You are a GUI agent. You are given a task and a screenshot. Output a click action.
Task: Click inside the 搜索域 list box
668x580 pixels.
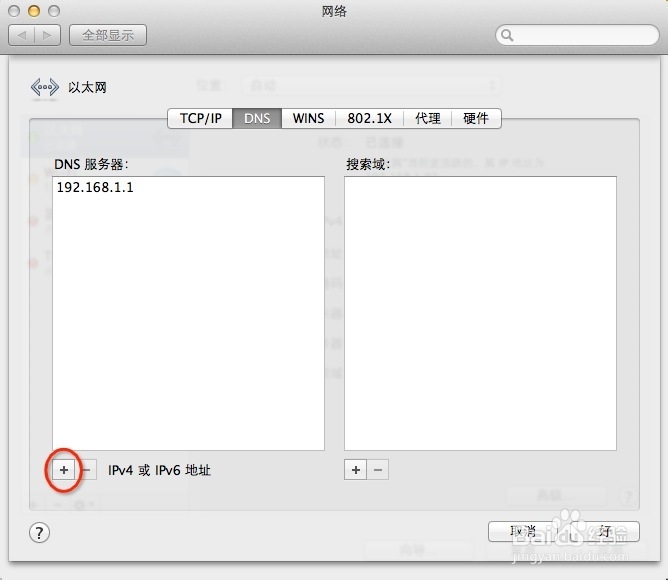pos(480,313)
